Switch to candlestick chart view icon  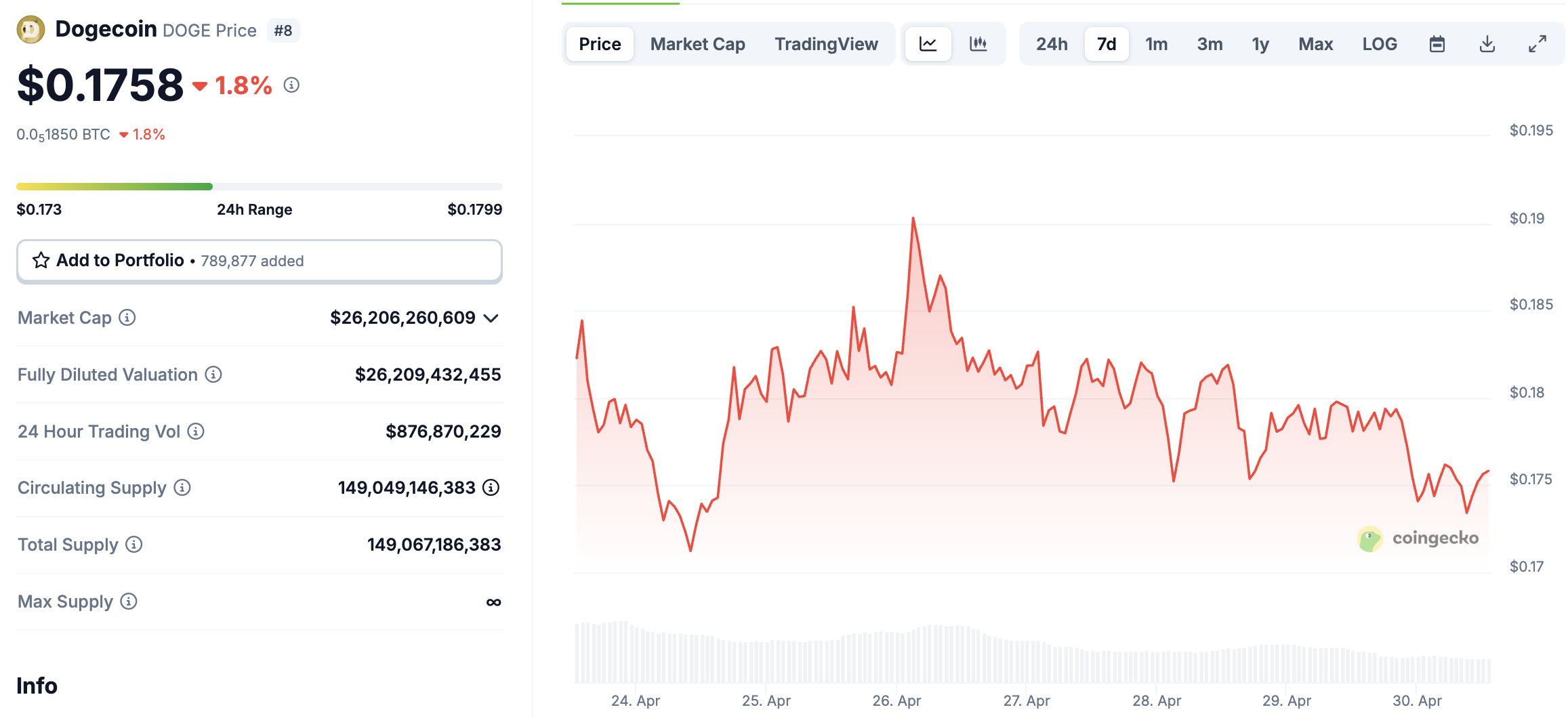pos(978,44)
